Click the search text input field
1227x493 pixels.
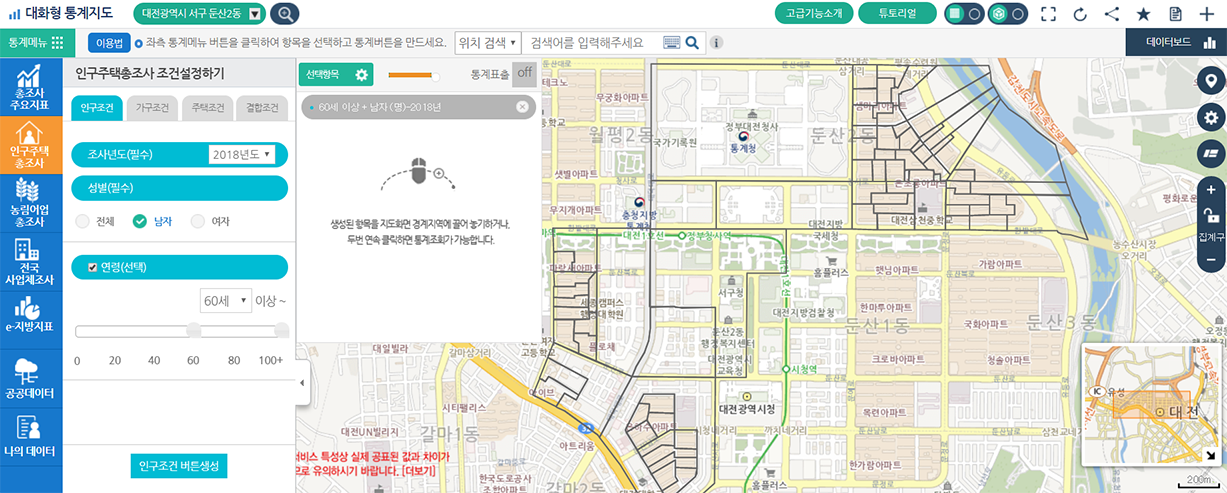pos(592,43)
